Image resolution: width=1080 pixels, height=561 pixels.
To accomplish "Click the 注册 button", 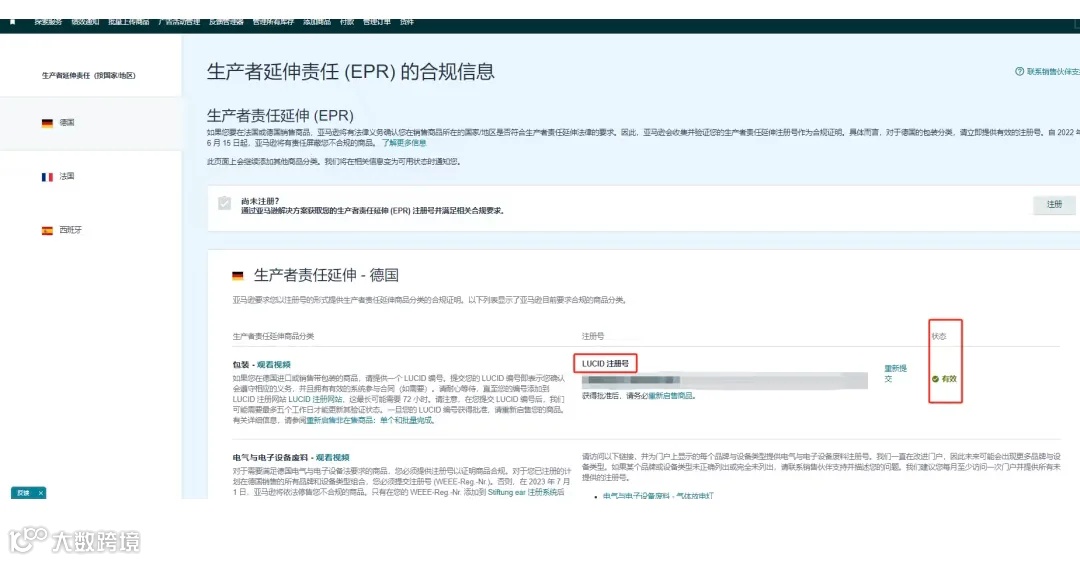I will (x=1054, y=204).
